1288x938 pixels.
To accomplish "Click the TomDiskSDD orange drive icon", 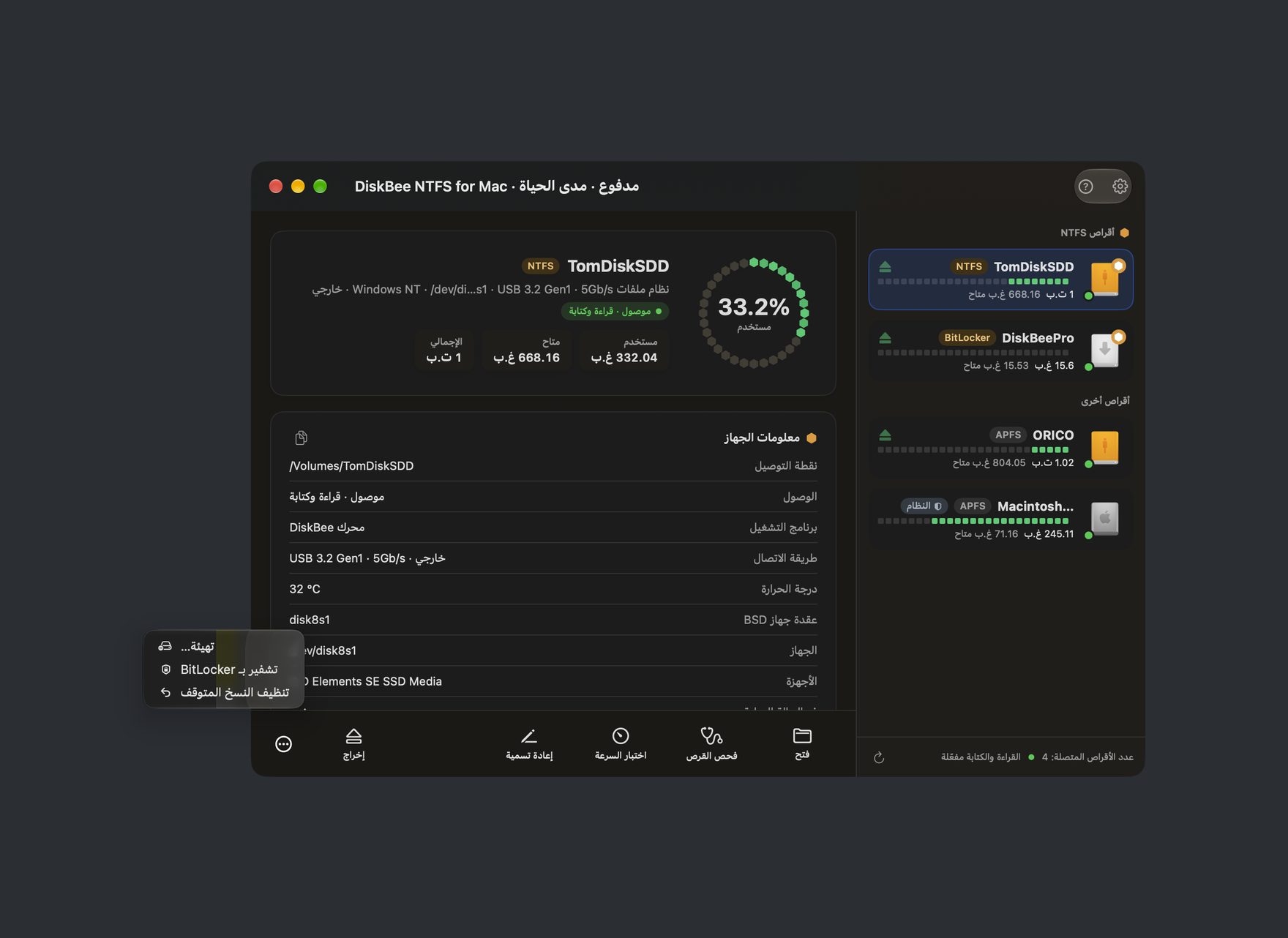I will (1105, 279).
